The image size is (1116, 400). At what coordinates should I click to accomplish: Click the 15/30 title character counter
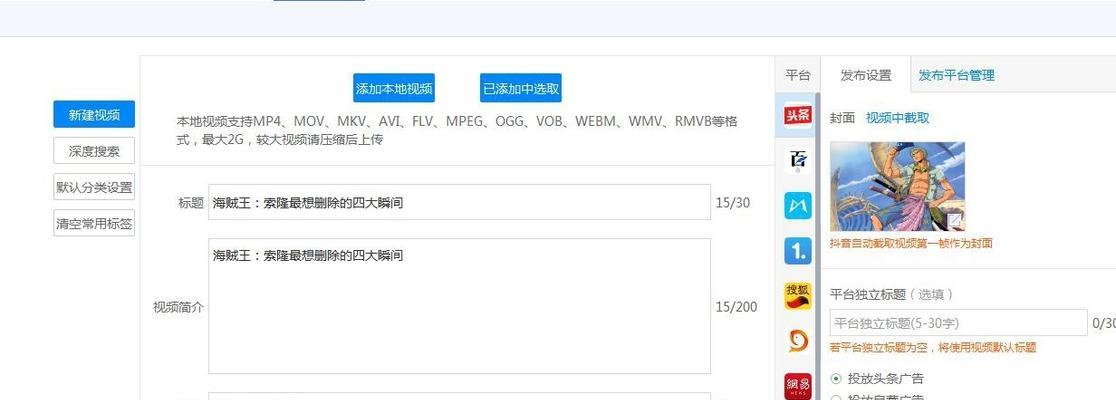tap(732, 203)
